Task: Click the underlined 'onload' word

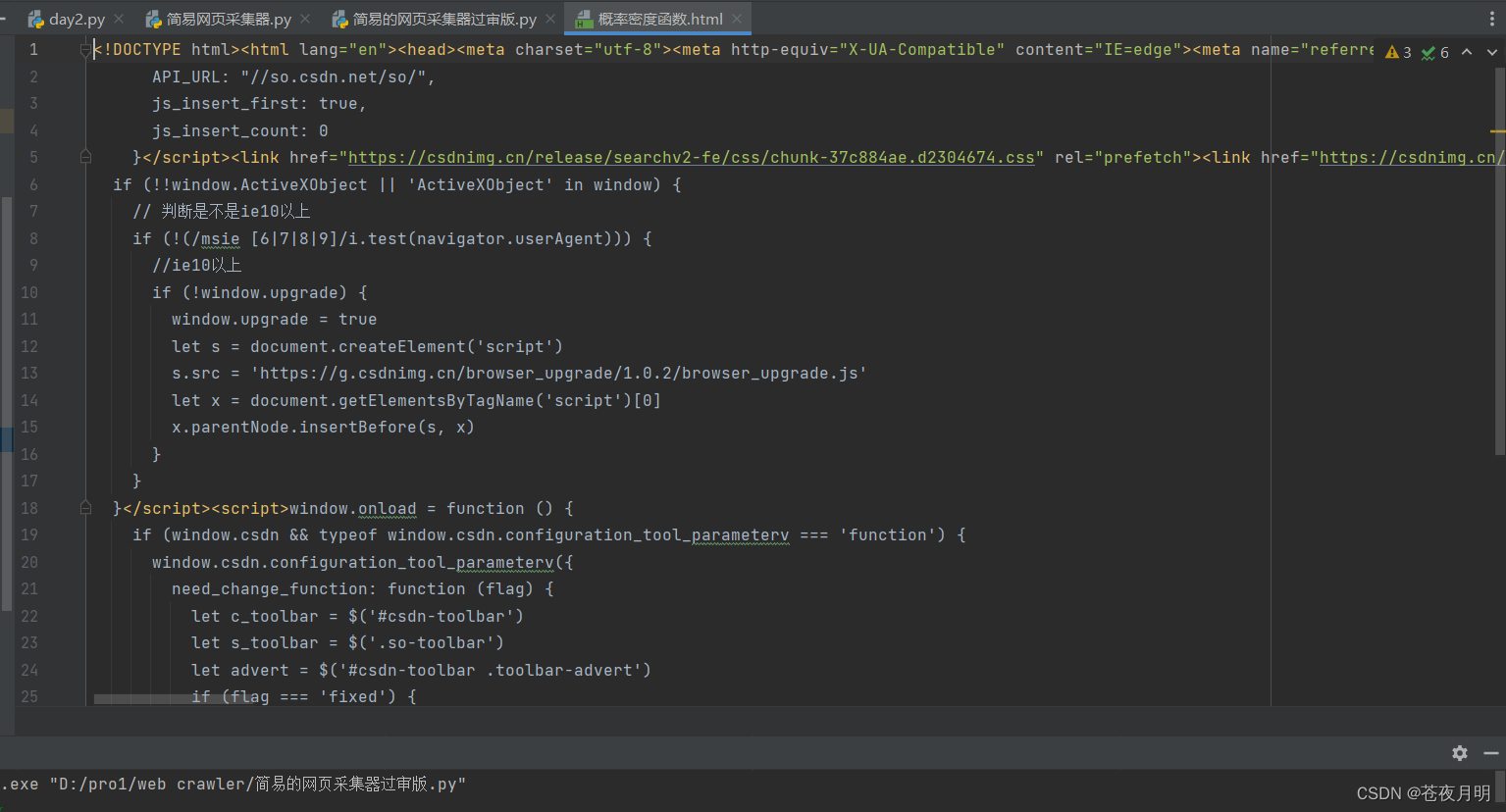Action: point(387,508)
